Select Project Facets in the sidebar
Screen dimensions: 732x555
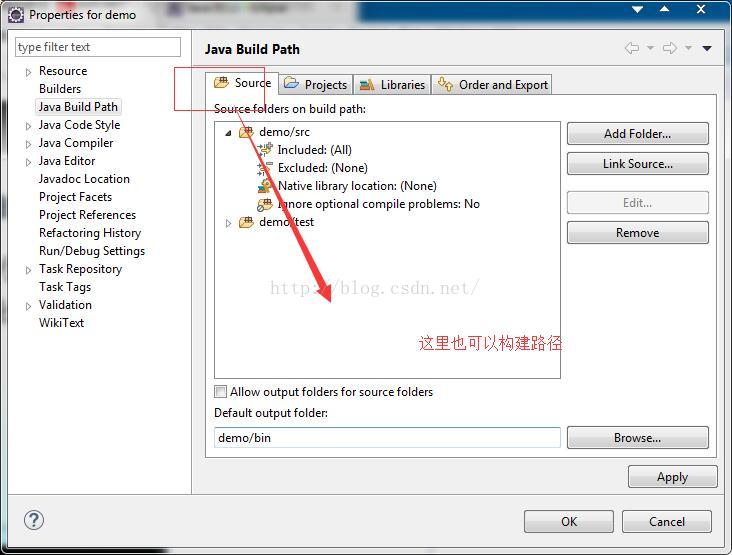(x=76, y=197)
